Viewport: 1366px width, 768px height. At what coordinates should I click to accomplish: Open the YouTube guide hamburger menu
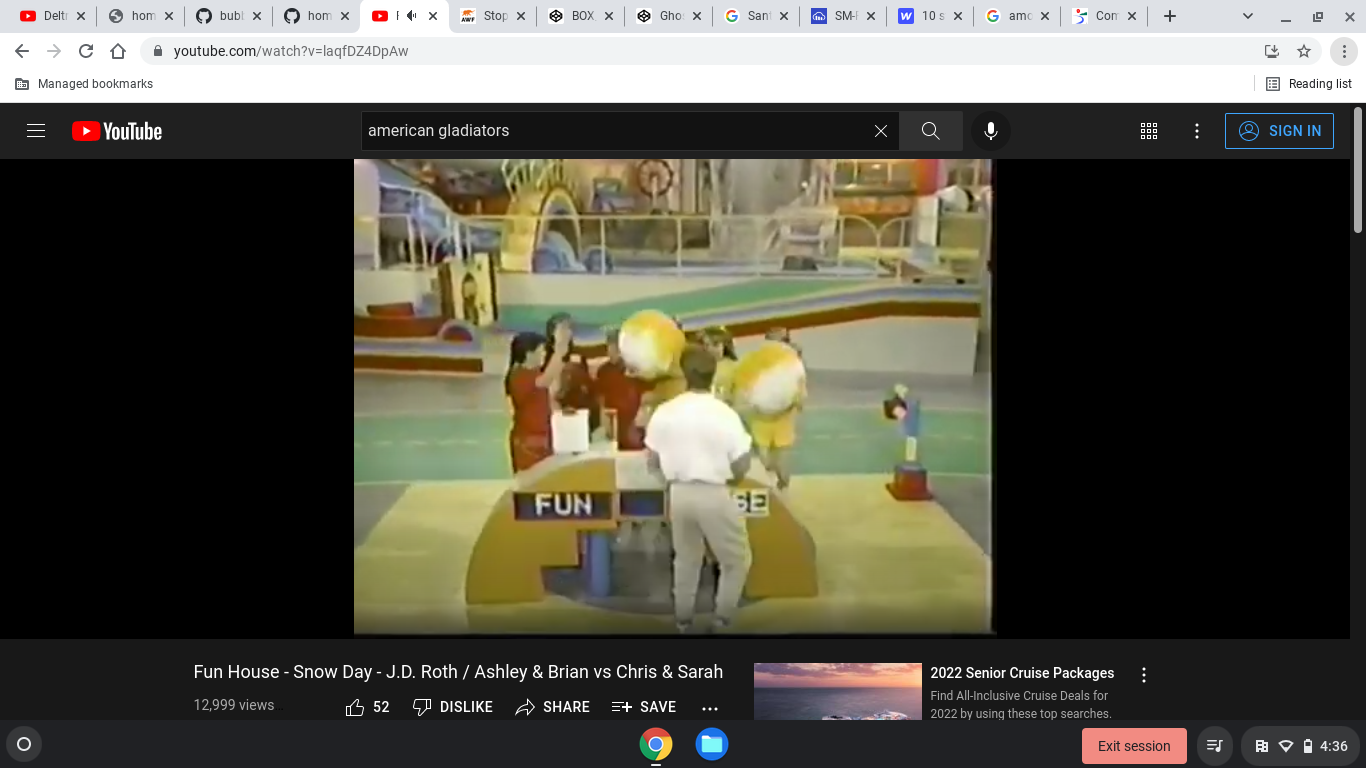click(x=36, y=131)
